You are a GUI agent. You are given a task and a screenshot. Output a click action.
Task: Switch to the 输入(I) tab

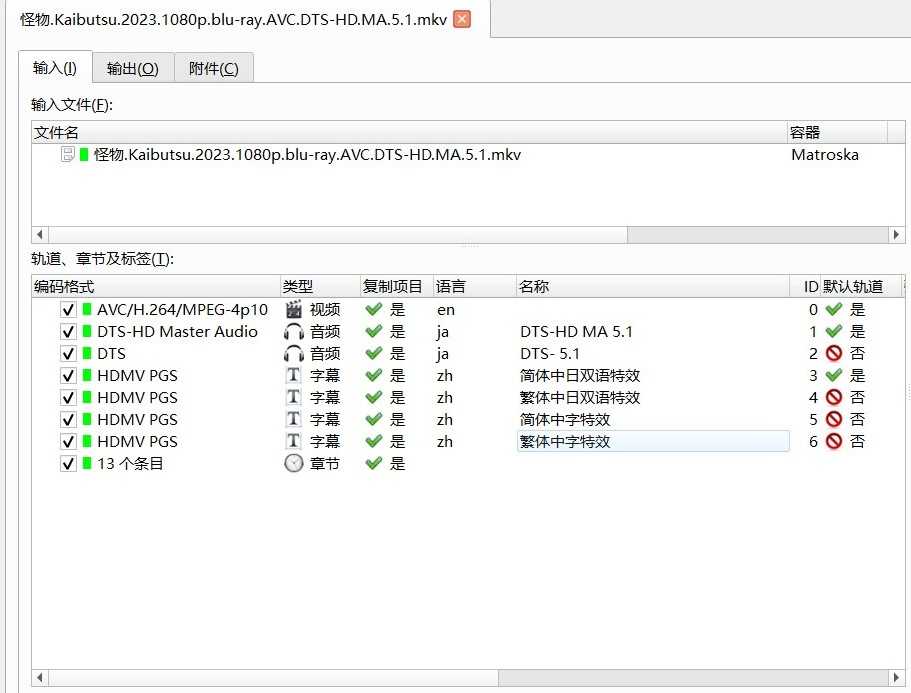(x=55, y=68)
